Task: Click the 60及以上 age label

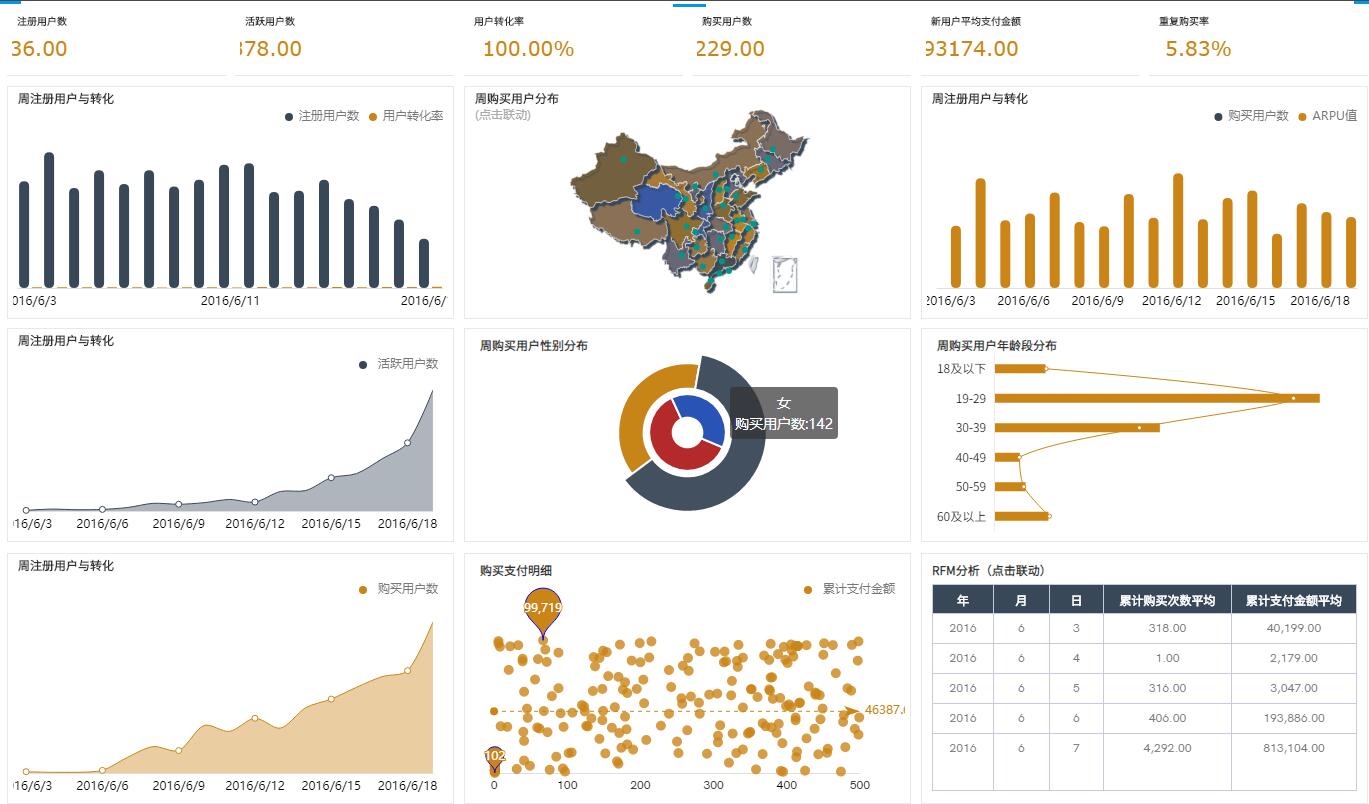Action: click(x=961, y=517)
